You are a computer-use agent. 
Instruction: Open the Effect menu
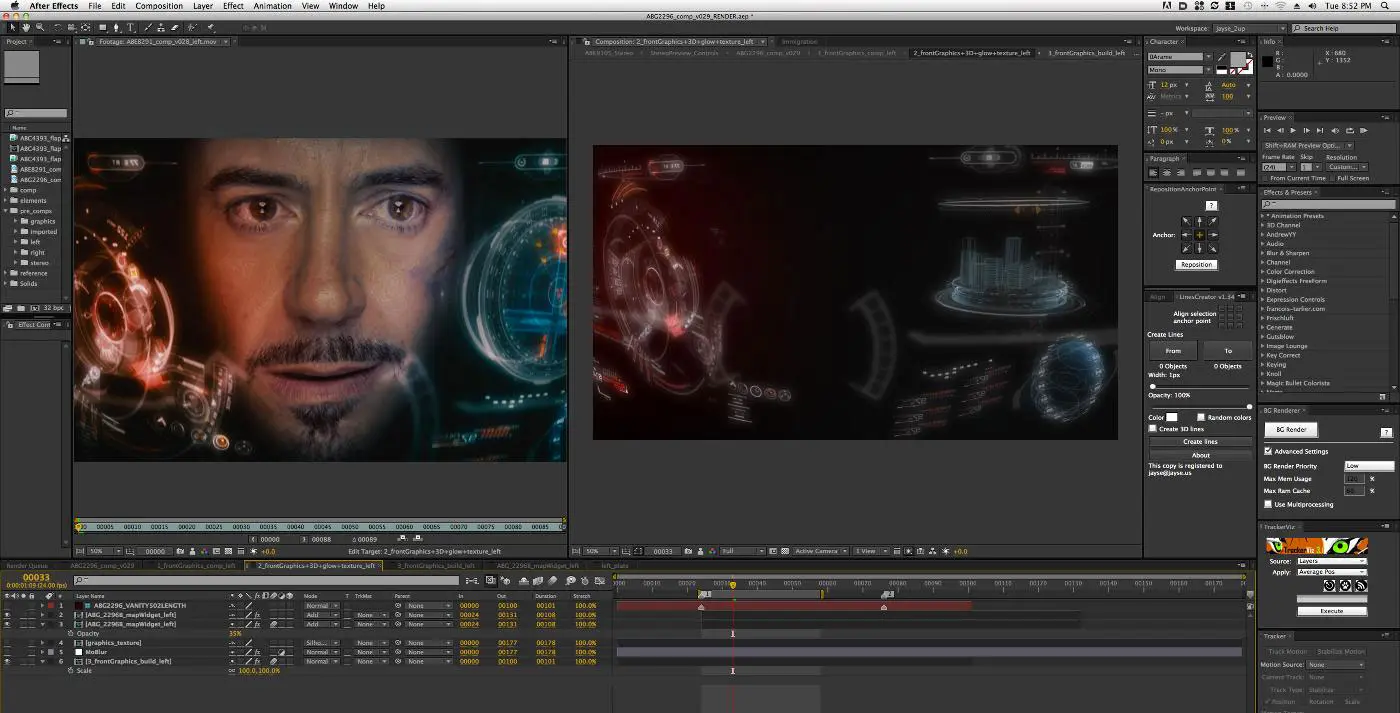(x=233, y=6)
